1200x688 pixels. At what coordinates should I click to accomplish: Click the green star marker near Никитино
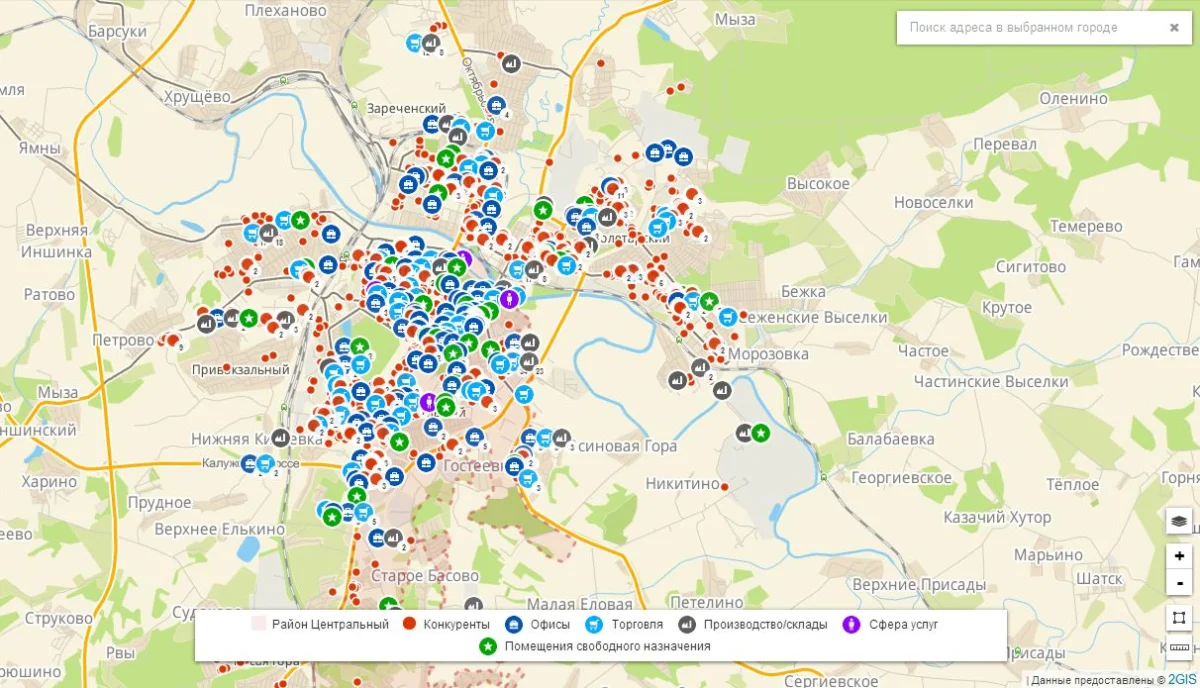pyautogui.click(x=760, y=433)
